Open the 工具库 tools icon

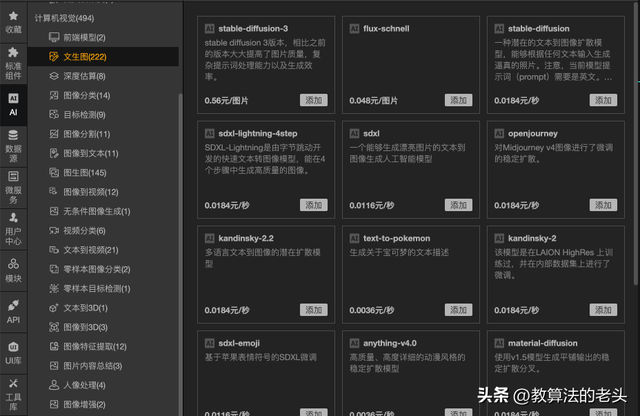[x=13, y=383]
